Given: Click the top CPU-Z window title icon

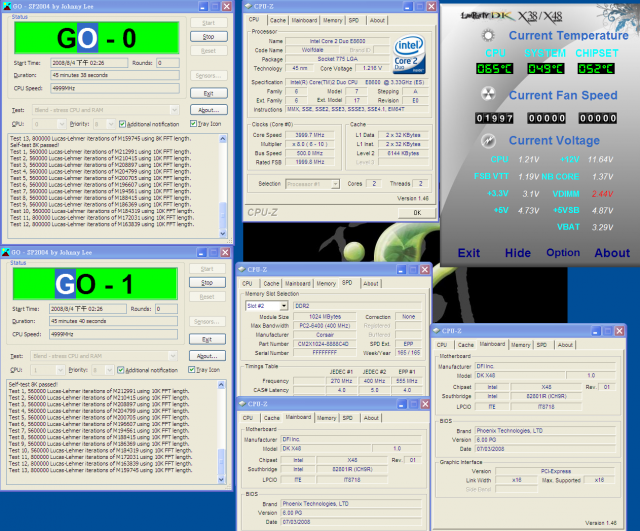Looking at the screenshot, I should (x=249, y=6).
